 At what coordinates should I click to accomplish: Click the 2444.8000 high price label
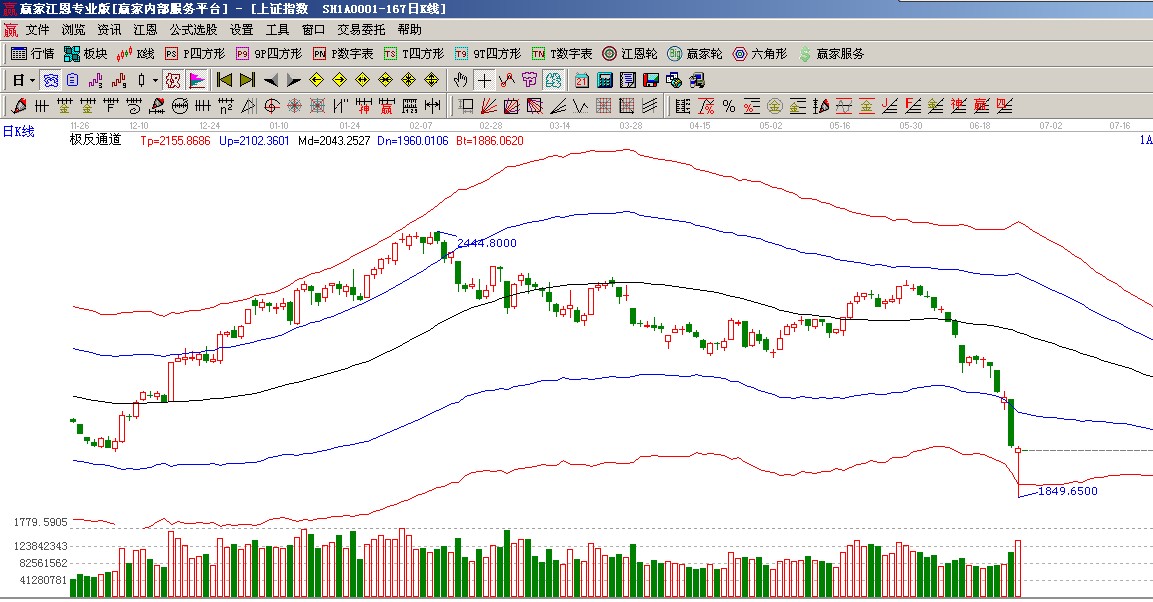click(487, 243)
